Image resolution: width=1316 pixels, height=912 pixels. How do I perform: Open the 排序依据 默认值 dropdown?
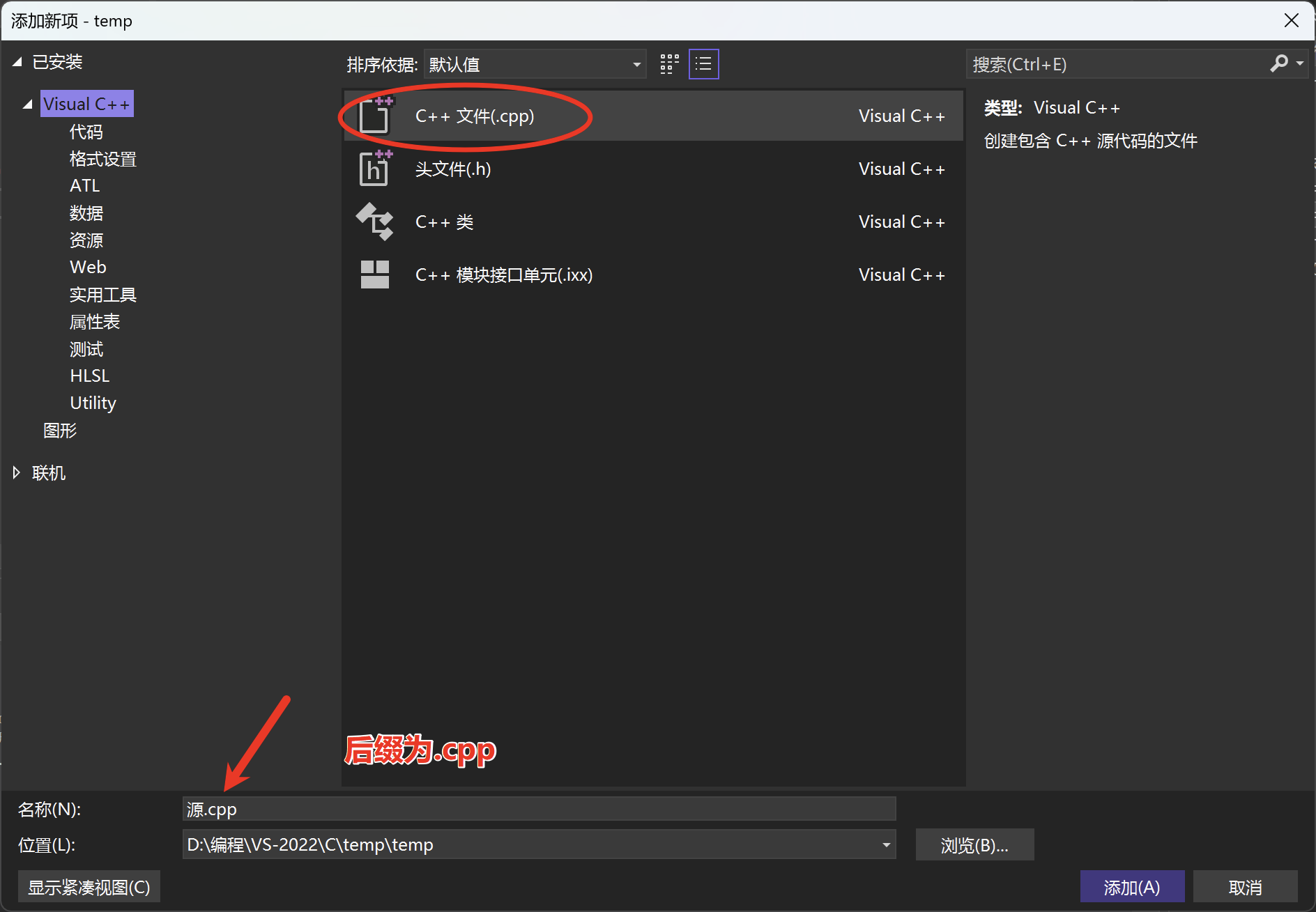point(535,64)
